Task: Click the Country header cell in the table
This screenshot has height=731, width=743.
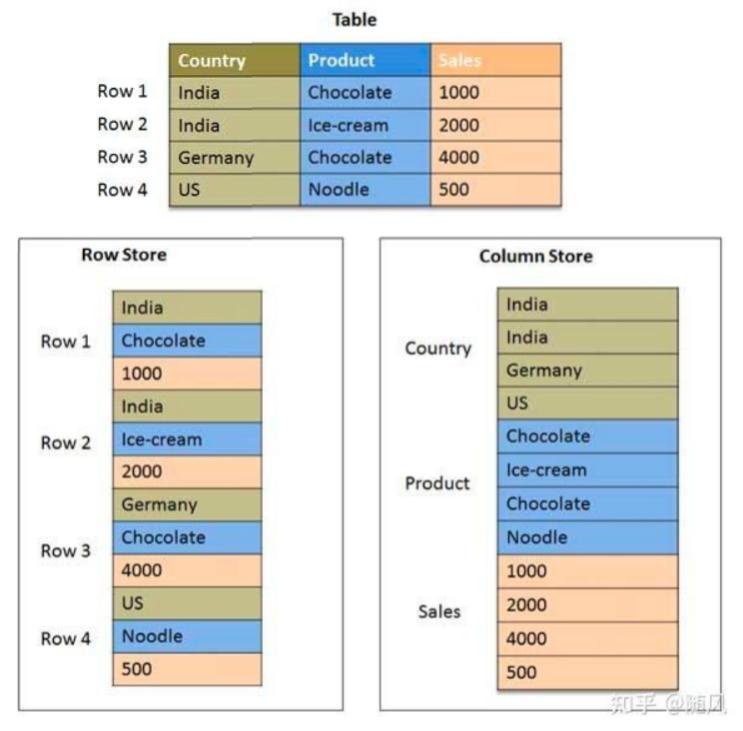Action: [235, 60]
